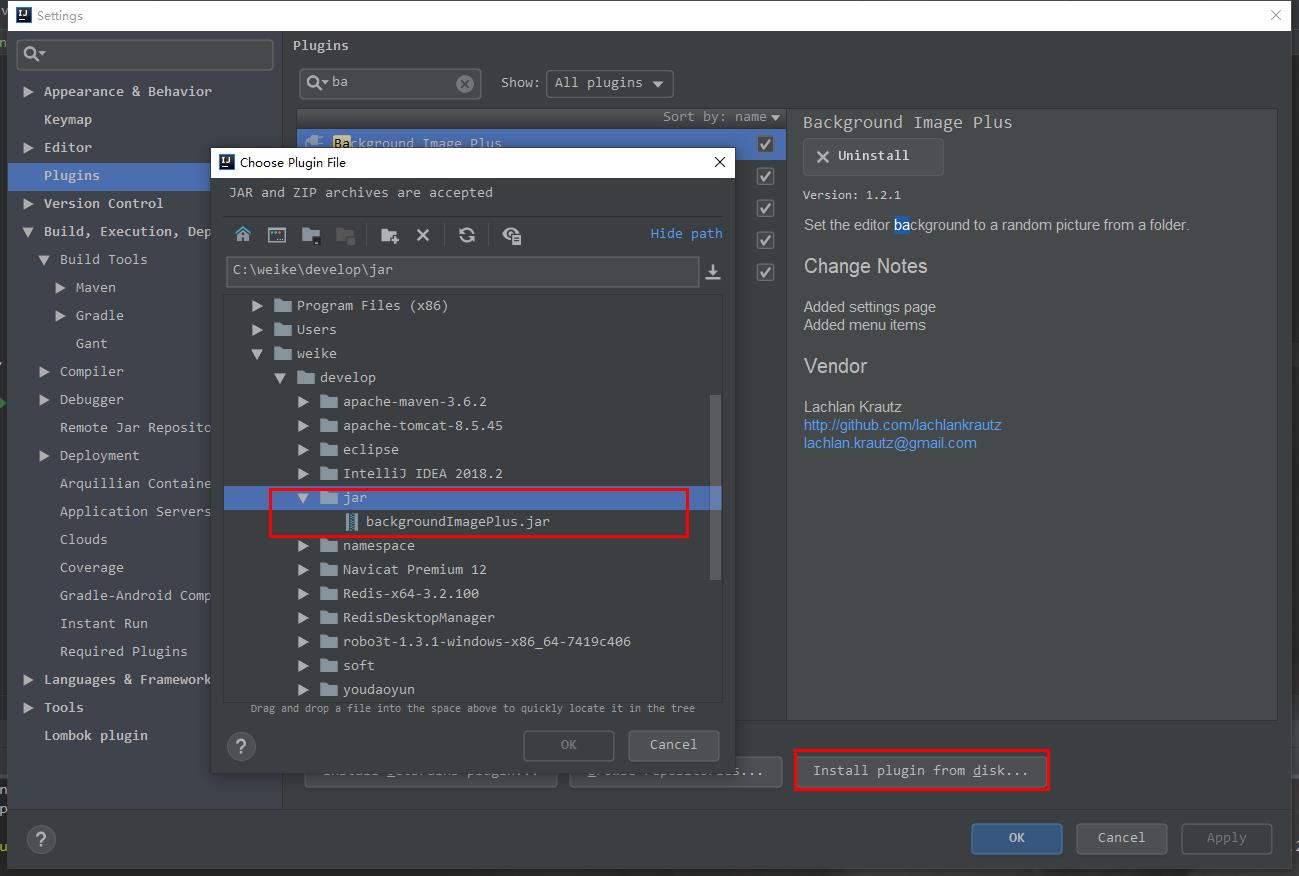Toggle the second plugin checkbox in list
1299x876 pixels.
pos(765,176)
